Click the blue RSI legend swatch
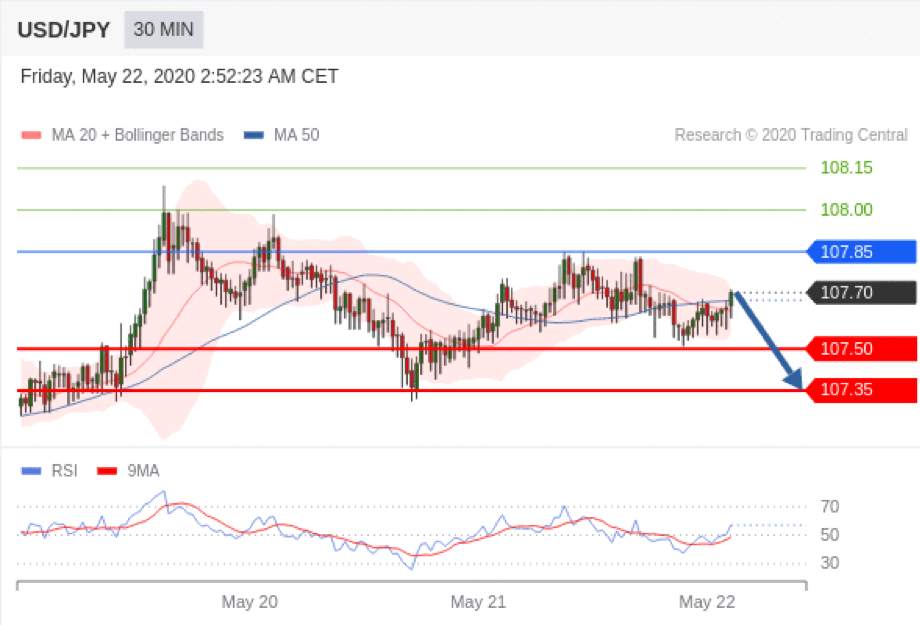Image resolution: width=920 pixels, height=625 pixels. click(x=31, y=471)
